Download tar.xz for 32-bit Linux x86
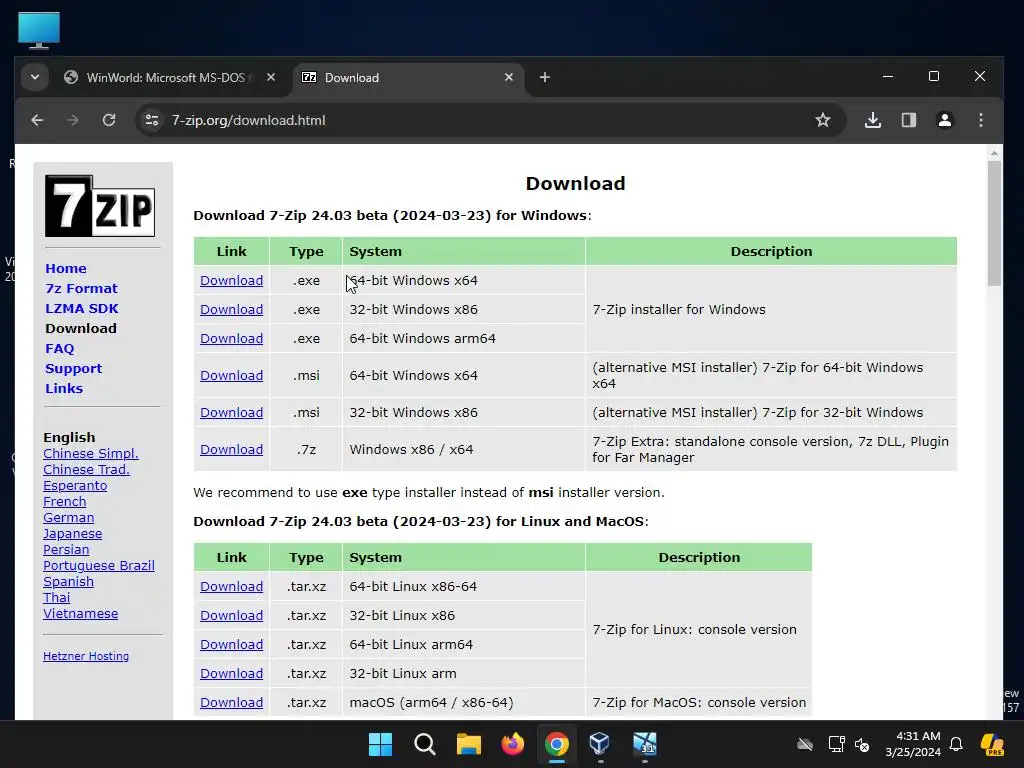Image resolution: width=1024 pixels, height=768 pixels. (x=231, y=615)
